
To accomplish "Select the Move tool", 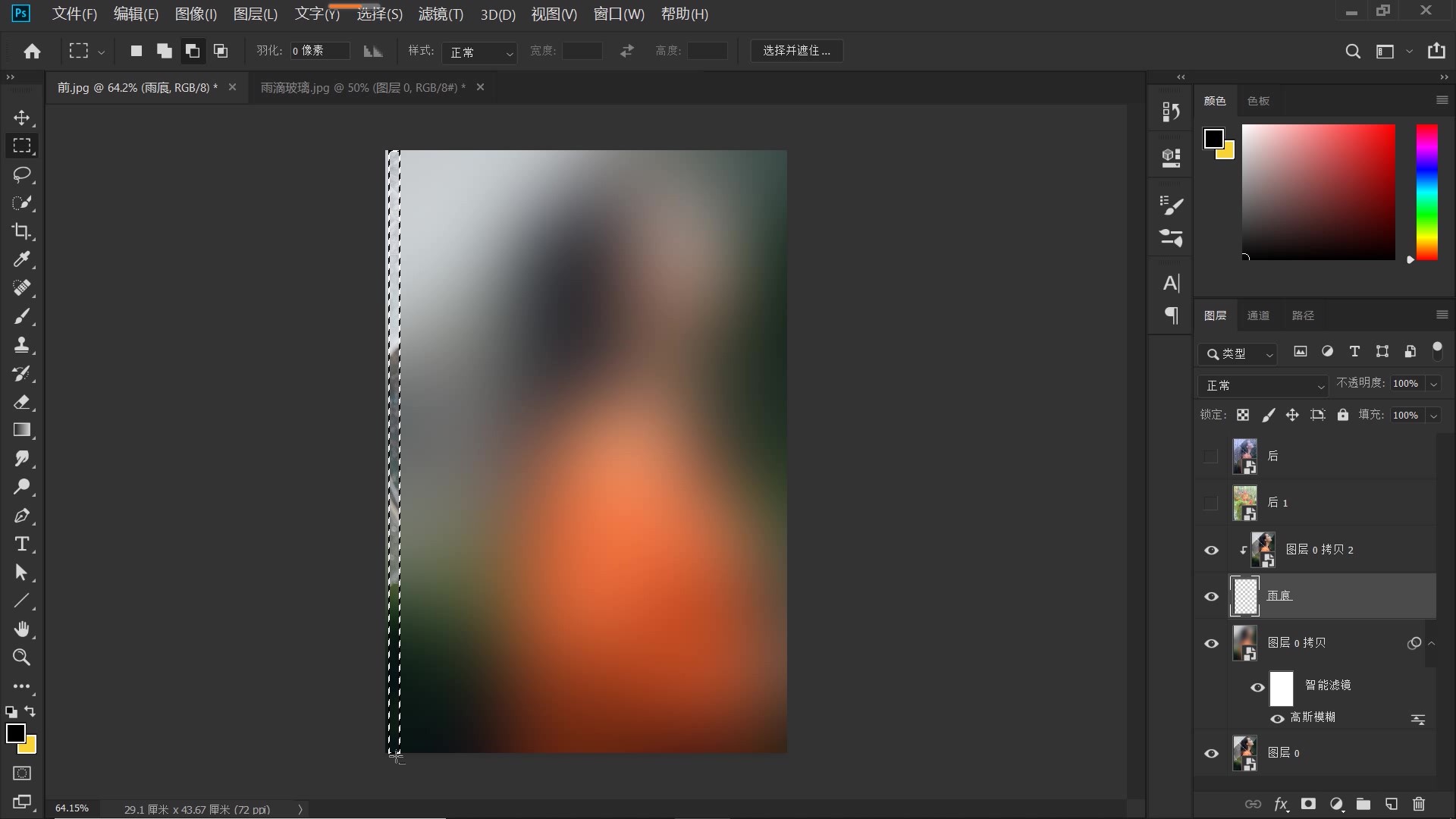I will [22, 118].
